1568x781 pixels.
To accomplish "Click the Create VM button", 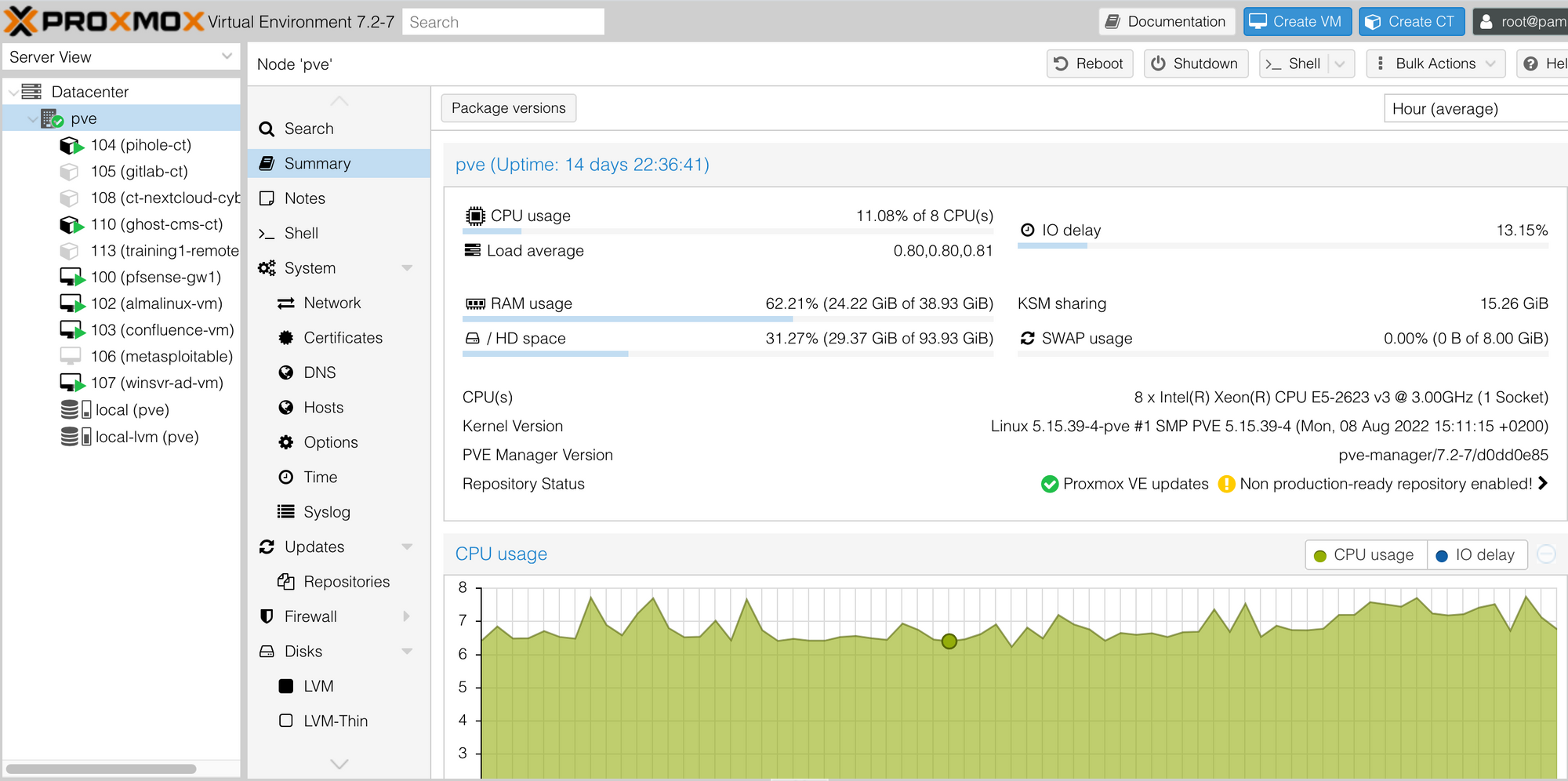I will point(1297,22).
